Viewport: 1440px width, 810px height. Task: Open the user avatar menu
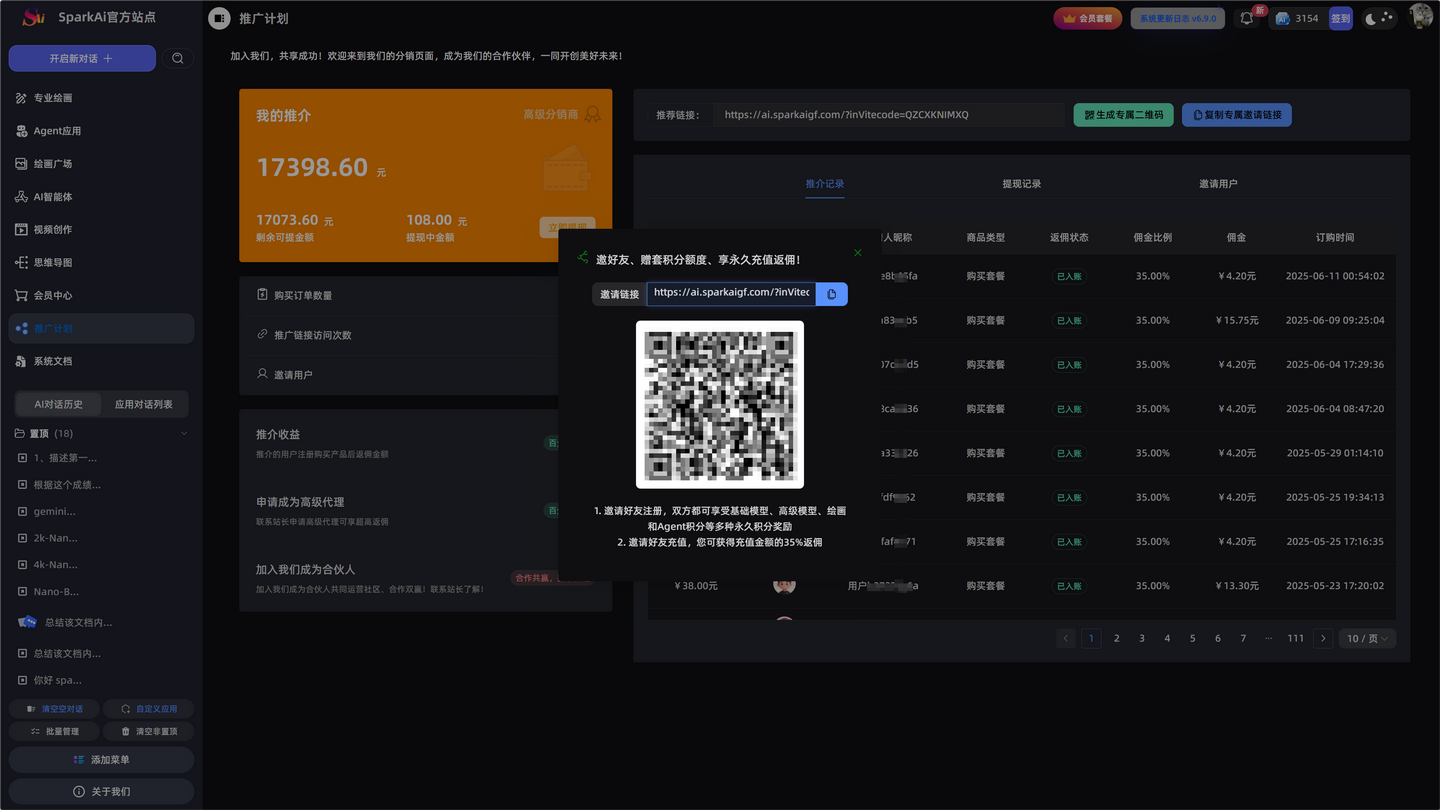[x=1420, y=17]
